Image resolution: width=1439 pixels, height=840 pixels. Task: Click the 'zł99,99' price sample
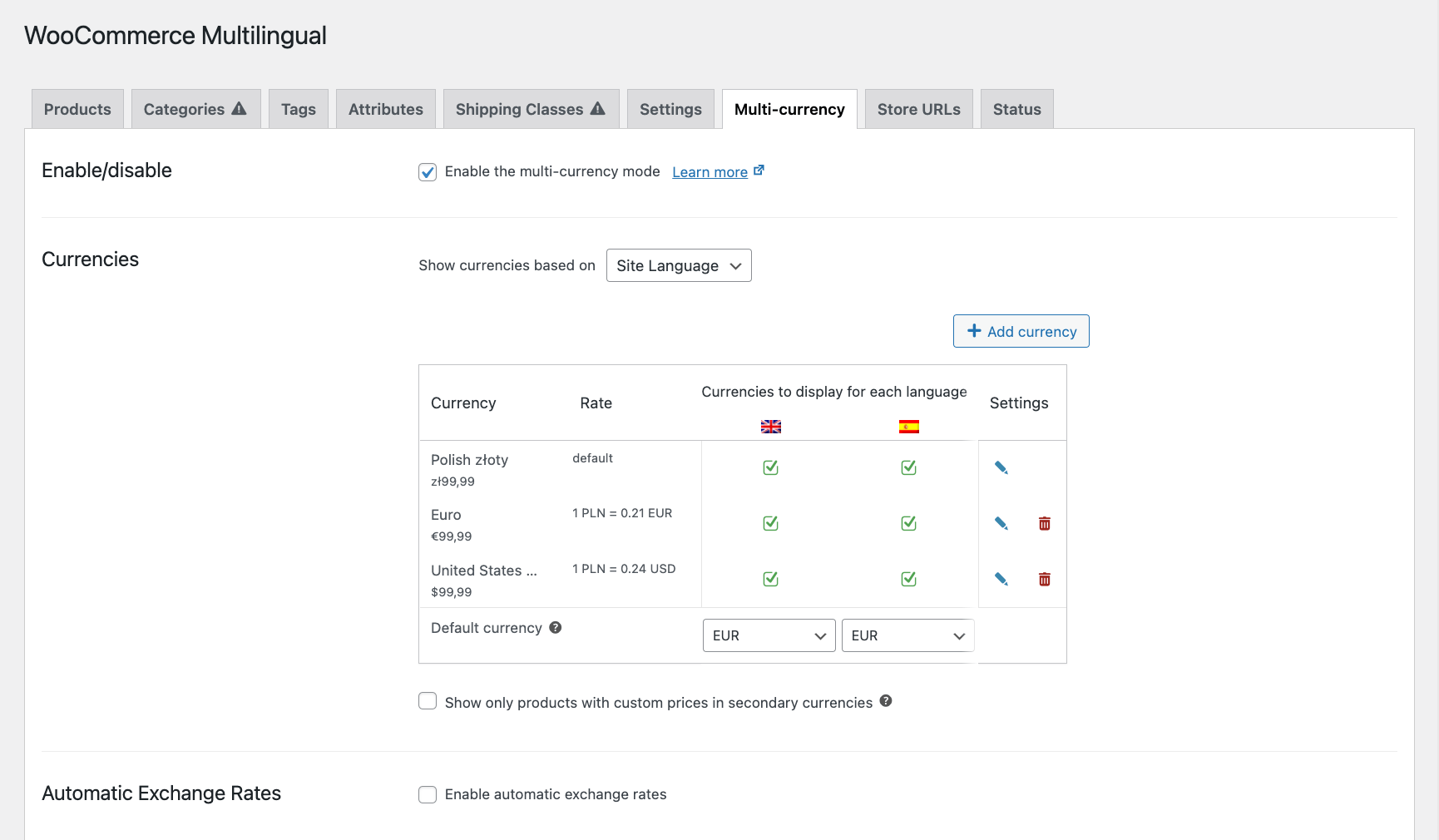coord(452,482)
